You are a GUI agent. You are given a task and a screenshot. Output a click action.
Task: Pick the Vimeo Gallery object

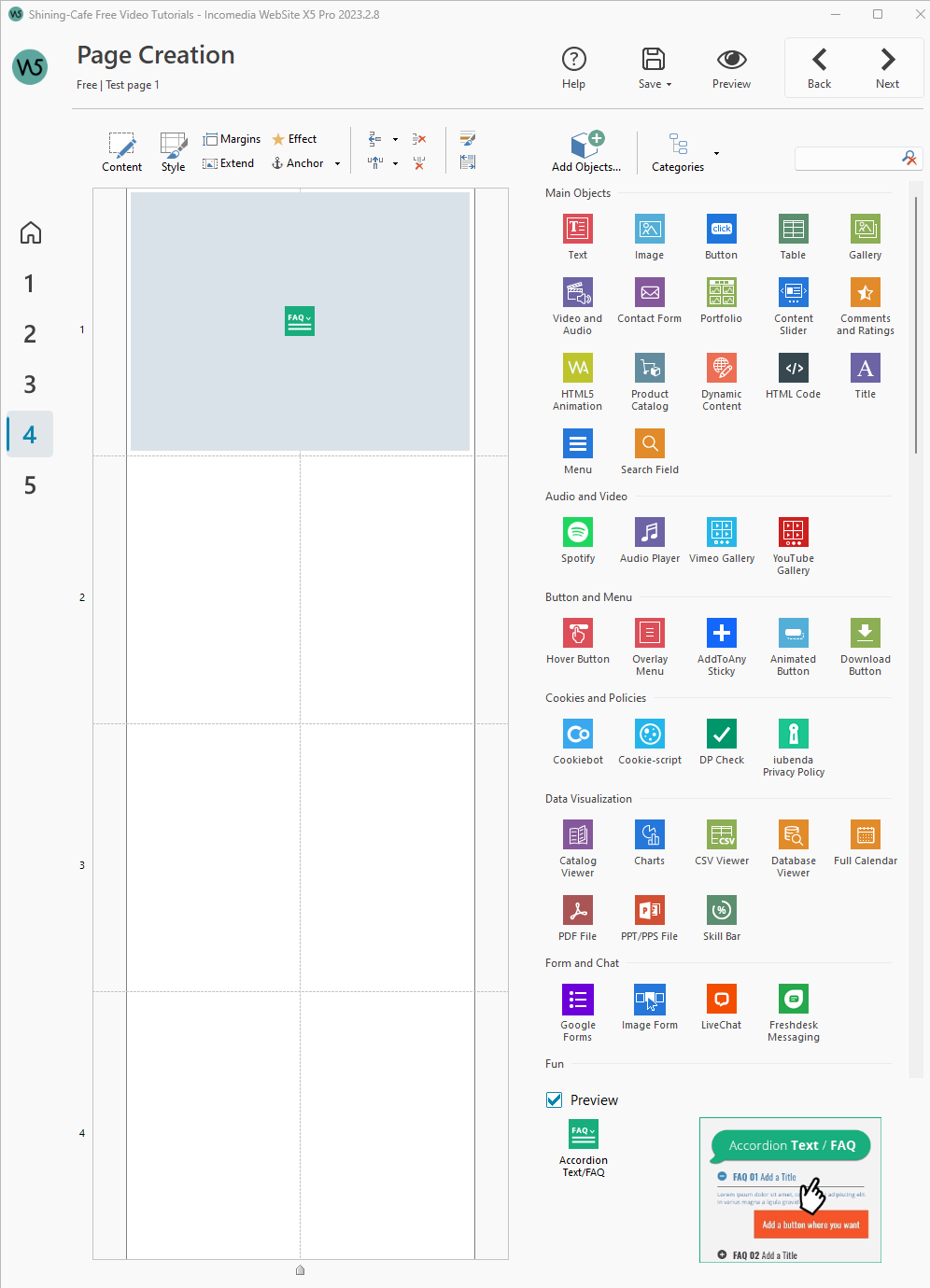click(721, 532)
